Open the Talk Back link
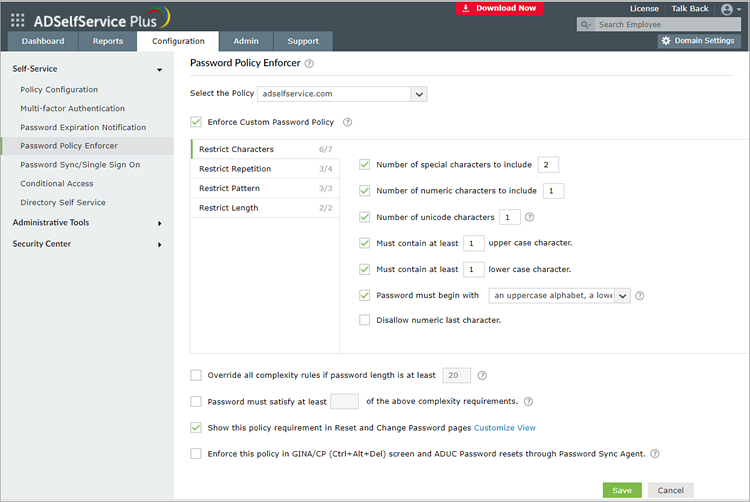This screenshot has height=502, width=750. point(690,9)
